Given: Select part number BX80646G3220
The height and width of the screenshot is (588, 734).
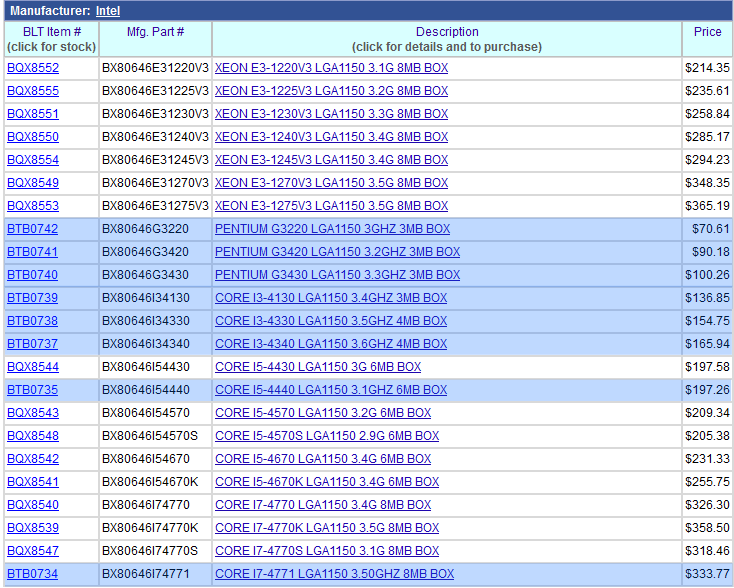Looking at the screenshot, I should tap(145, 229).
